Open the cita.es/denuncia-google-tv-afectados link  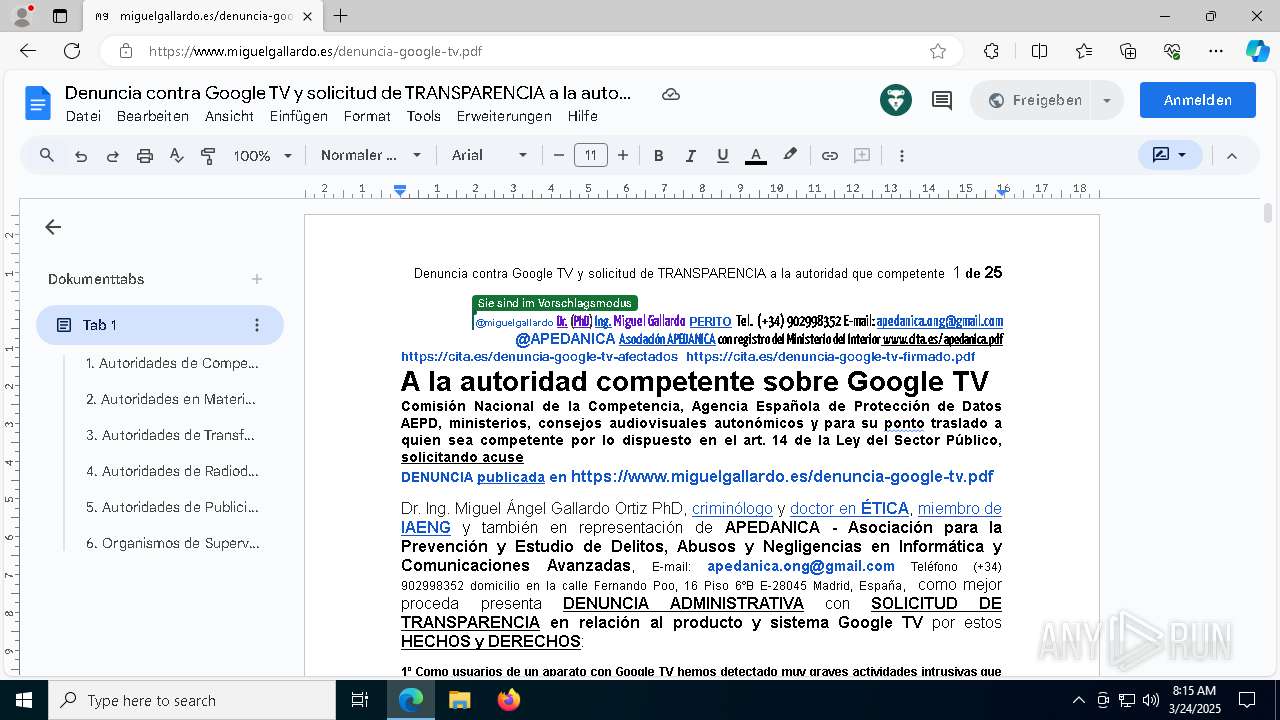point(539,357)
